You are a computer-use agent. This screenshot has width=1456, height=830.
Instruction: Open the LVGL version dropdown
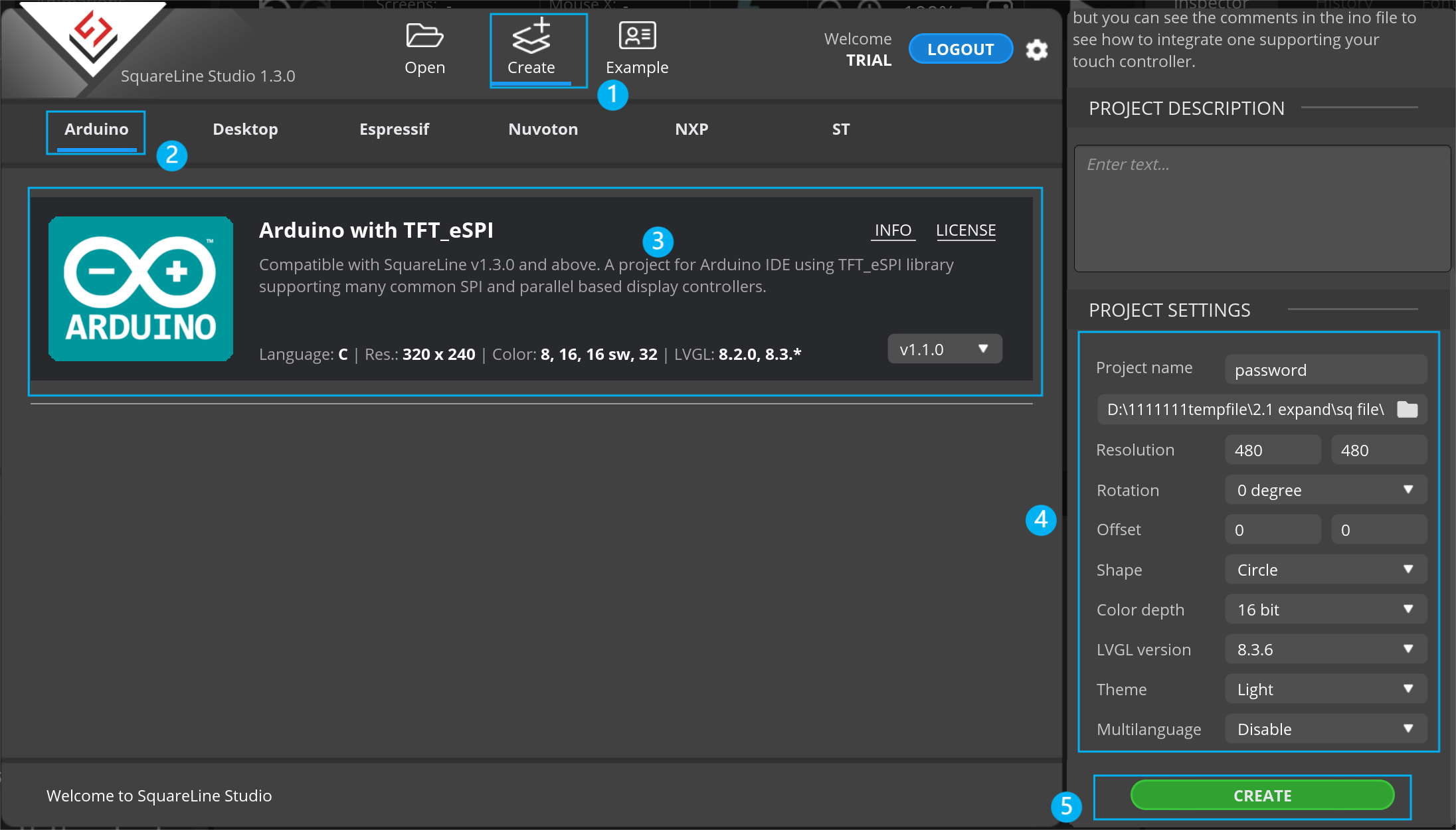tap(1325, 649)
